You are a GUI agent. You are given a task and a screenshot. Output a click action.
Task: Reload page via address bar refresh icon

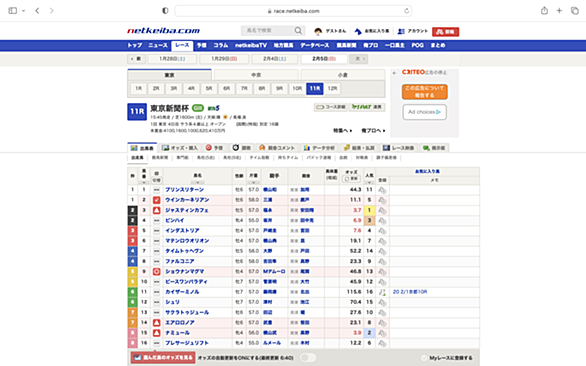[x=407, y=11]
